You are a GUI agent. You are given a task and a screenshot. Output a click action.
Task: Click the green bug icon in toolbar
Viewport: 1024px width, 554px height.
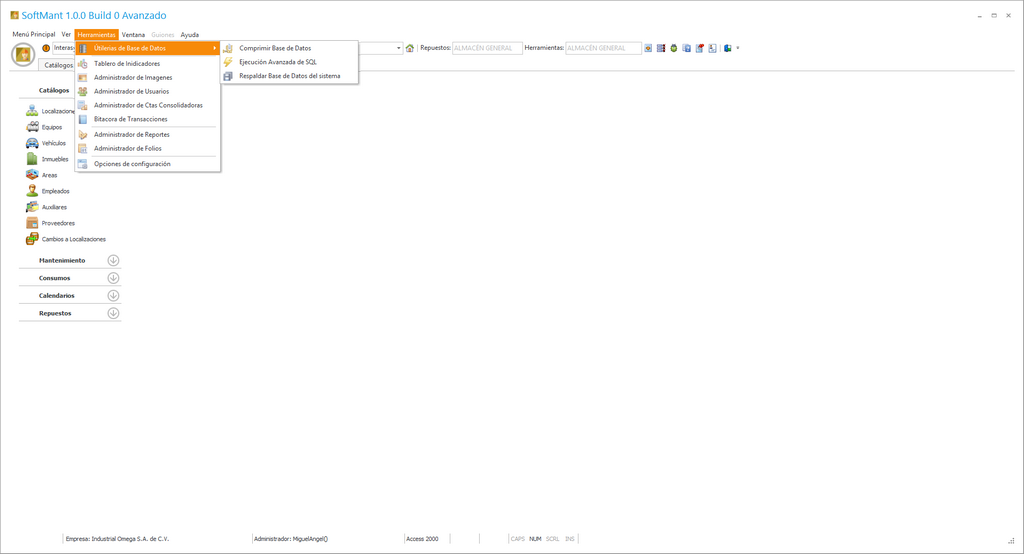674,48
